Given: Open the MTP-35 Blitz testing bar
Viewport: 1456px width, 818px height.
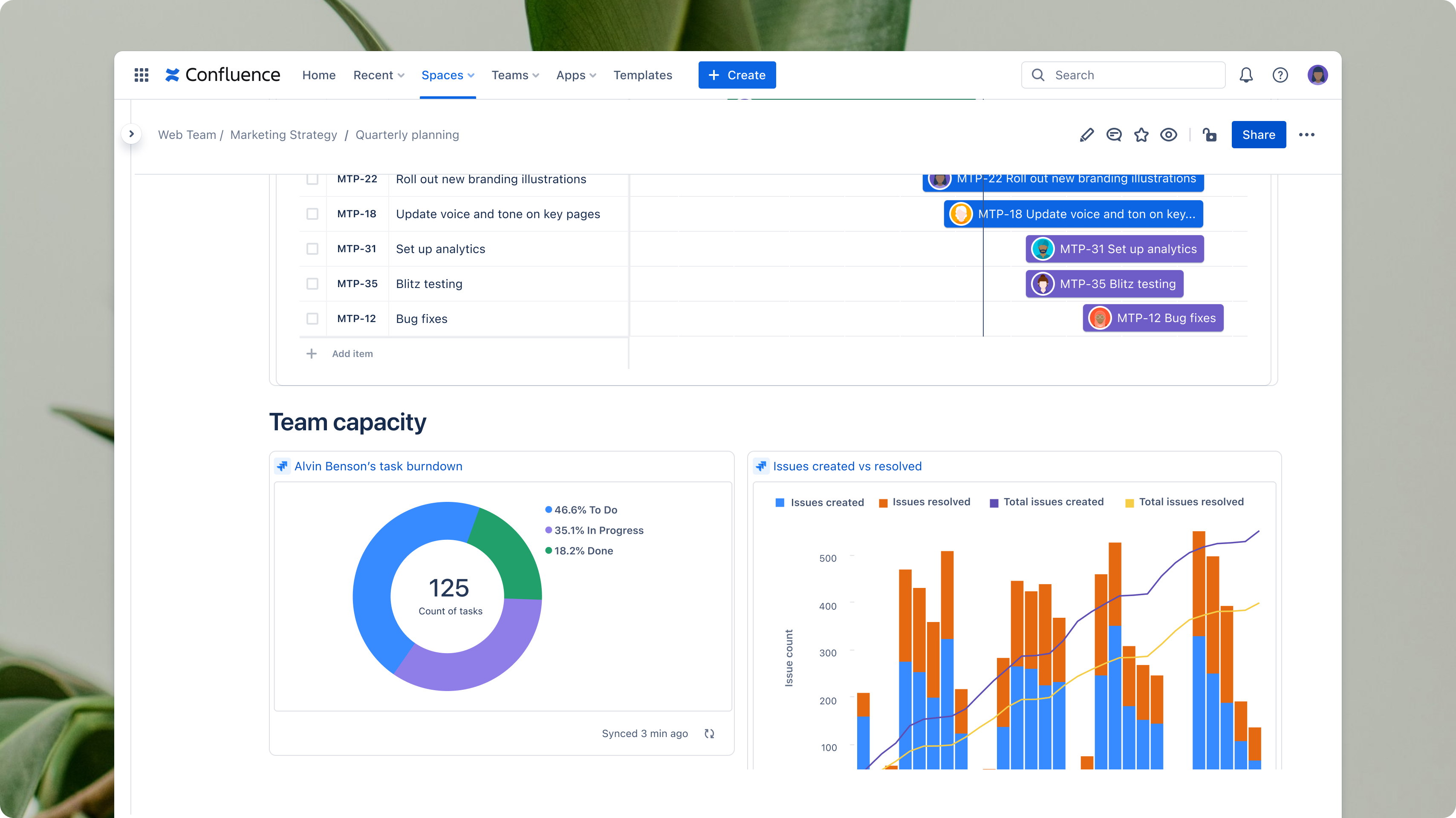Looking at the screenshot, I should (1104, 284).
